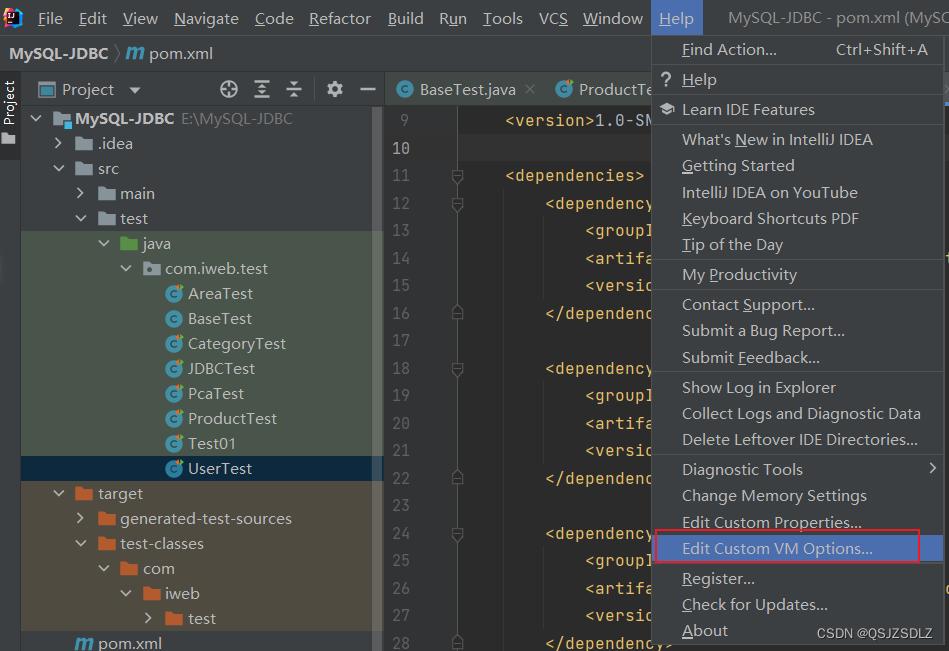Close the BaseTest.java tab
The image size is (949, 651).
coord(529,88)
